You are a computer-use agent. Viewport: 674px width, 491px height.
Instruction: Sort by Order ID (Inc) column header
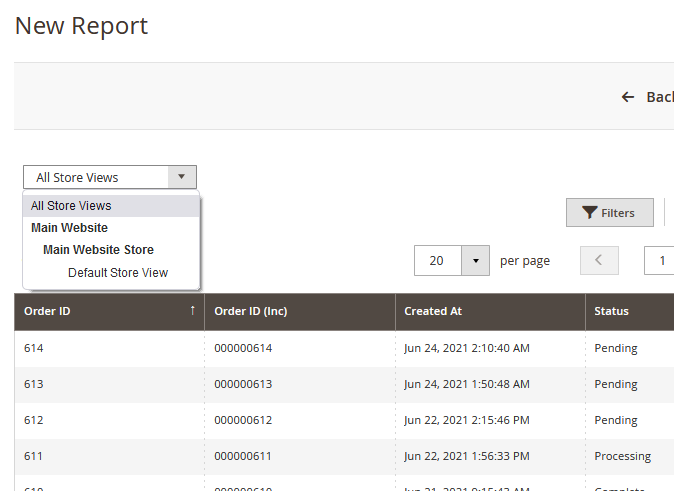point(251,311)
